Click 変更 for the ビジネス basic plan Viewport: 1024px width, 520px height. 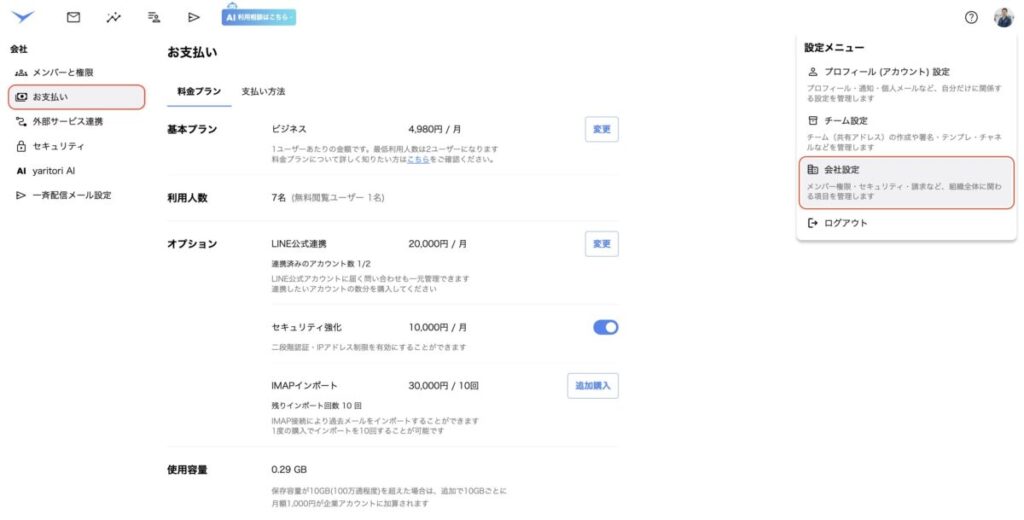coord(601,130)
